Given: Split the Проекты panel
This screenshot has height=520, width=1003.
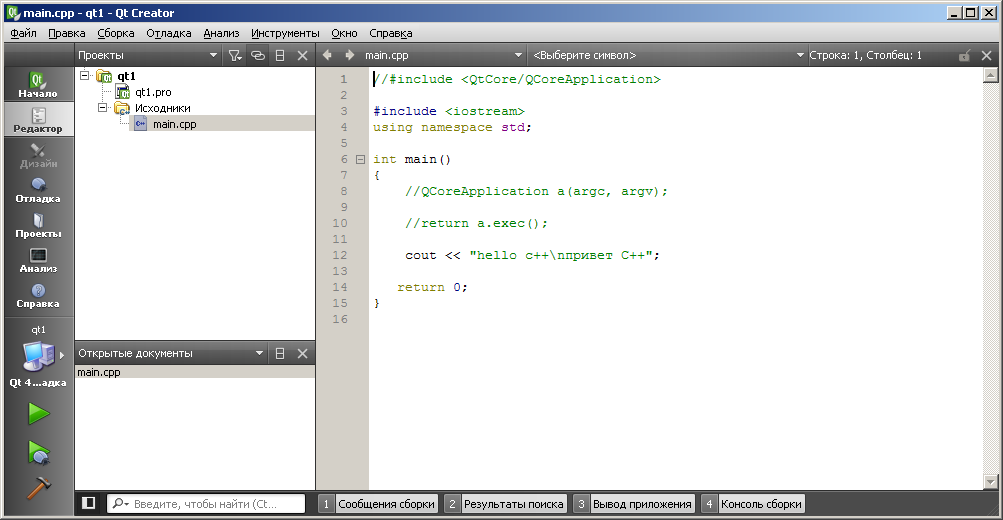Looking at the screenshot, I should tap(280, 56).
